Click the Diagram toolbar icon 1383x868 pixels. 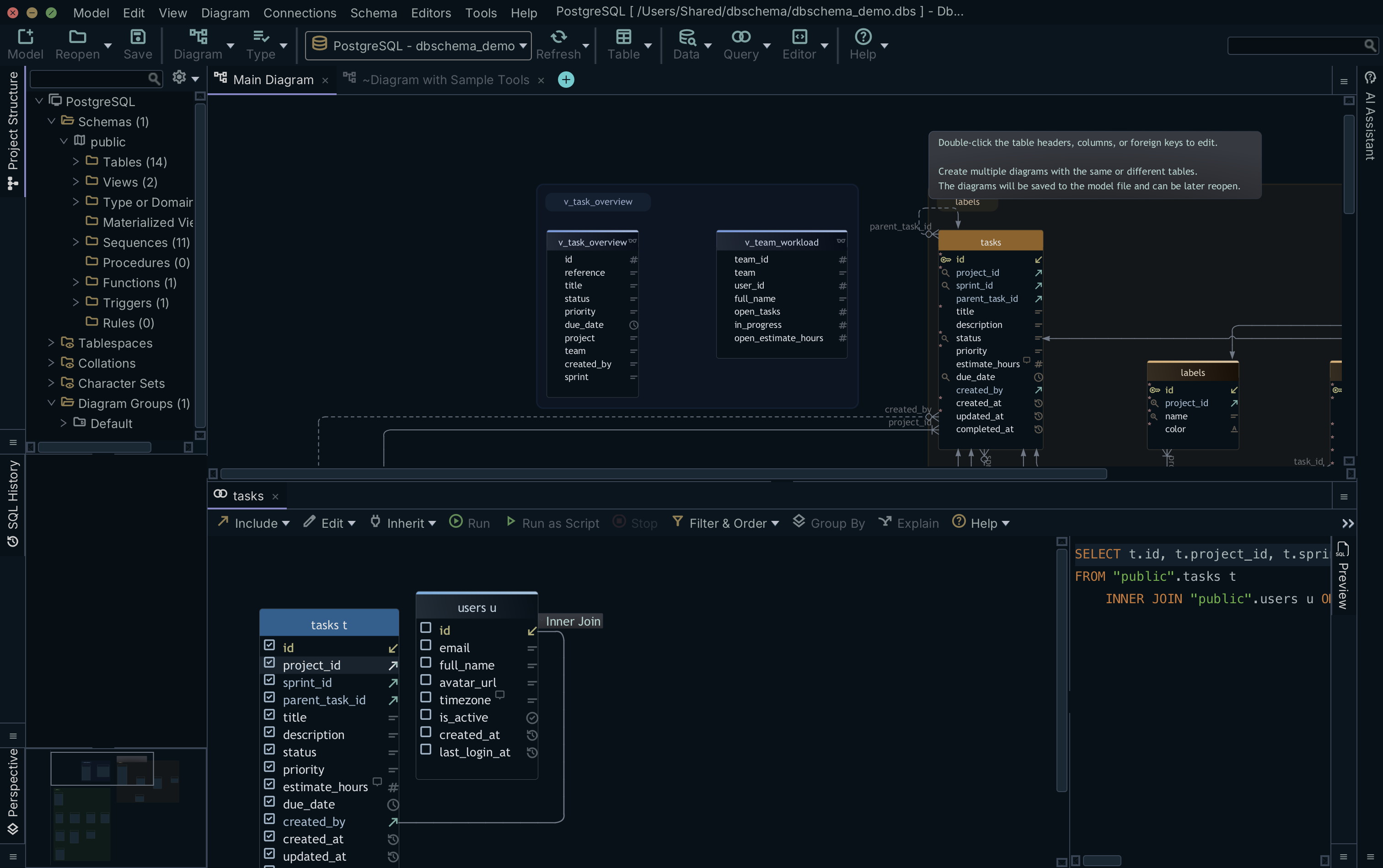tap(198, 37)
